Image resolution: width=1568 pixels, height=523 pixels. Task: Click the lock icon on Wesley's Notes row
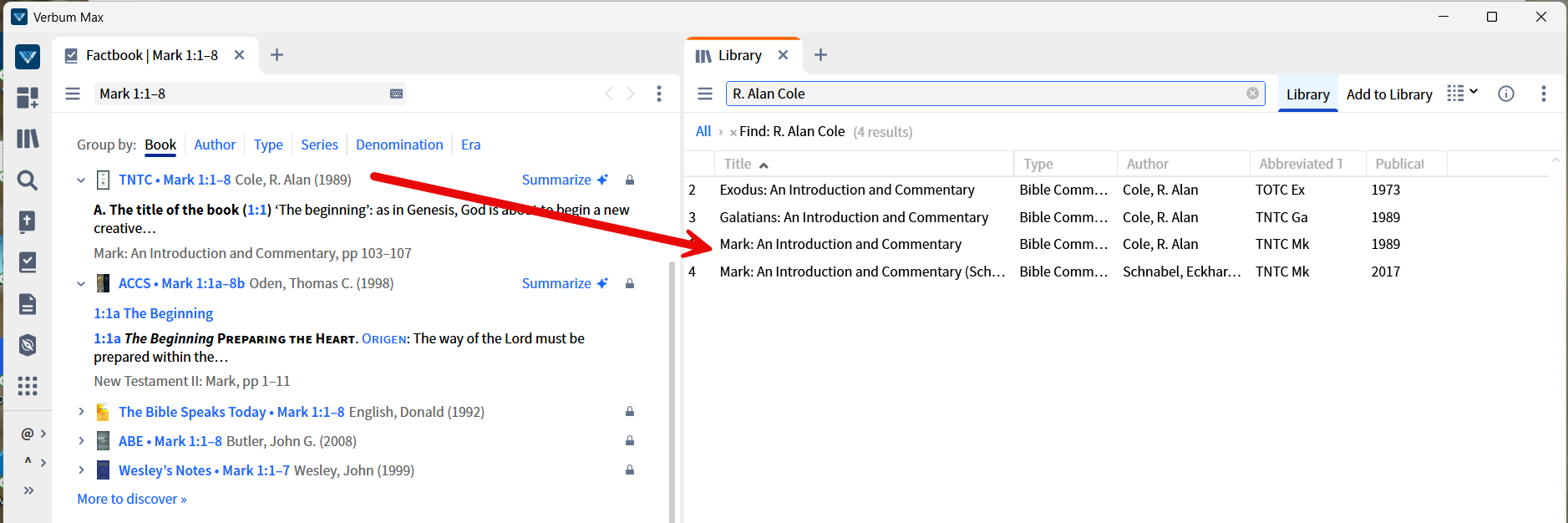[x=630, y=470]
